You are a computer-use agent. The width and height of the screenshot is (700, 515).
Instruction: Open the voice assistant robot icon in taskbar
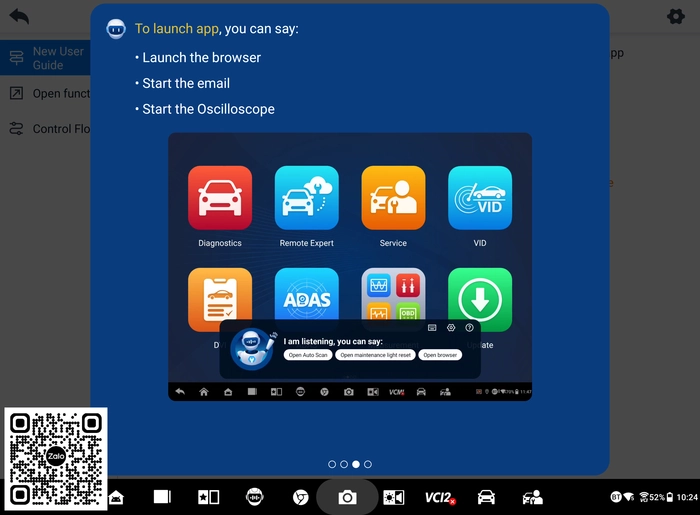tap(254, 497)
